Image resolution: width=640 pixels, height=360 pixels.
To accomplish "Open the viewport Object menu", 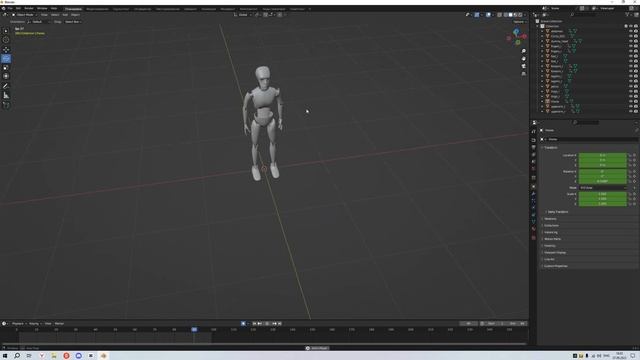I will pos(76,15).
